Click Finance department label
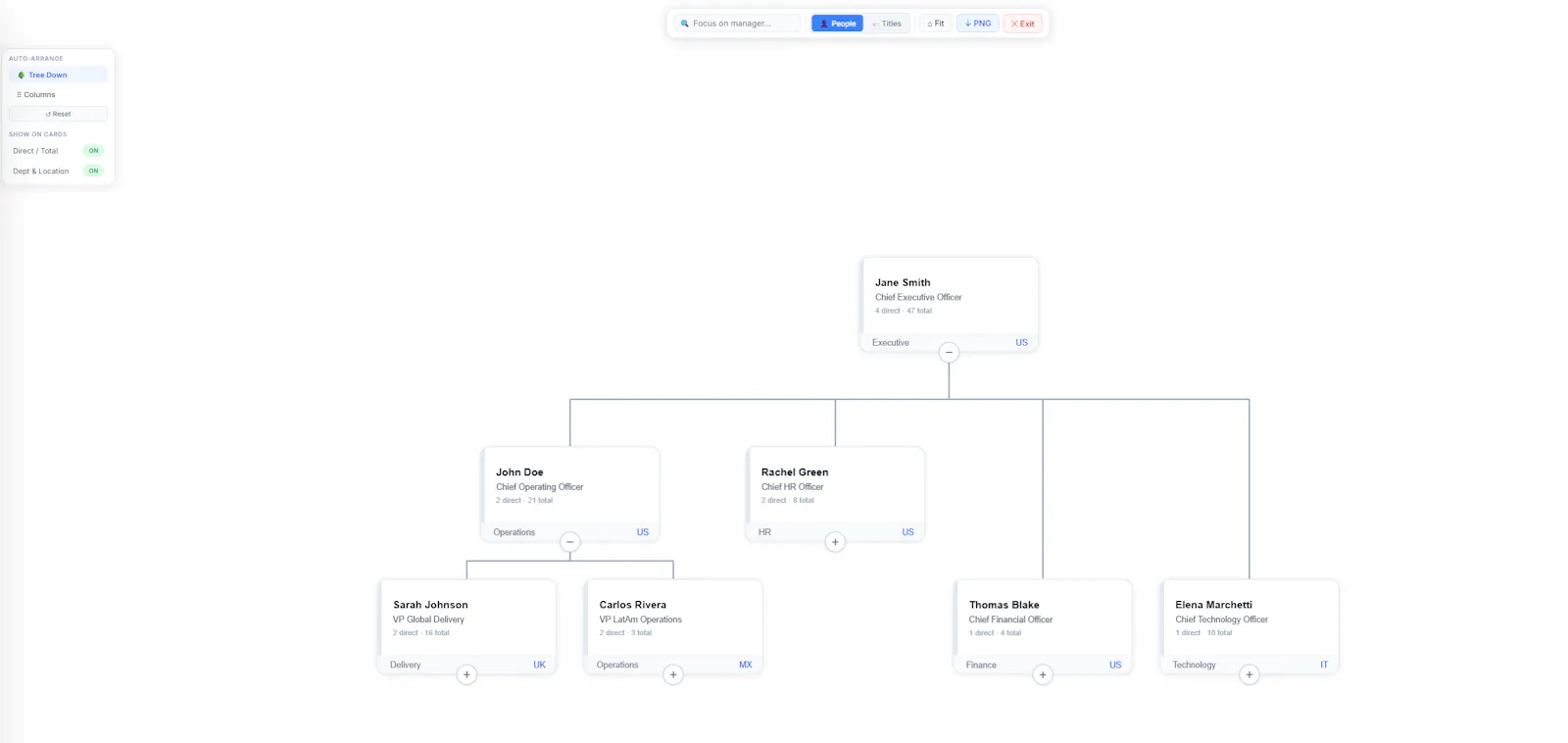 (981, 666)
